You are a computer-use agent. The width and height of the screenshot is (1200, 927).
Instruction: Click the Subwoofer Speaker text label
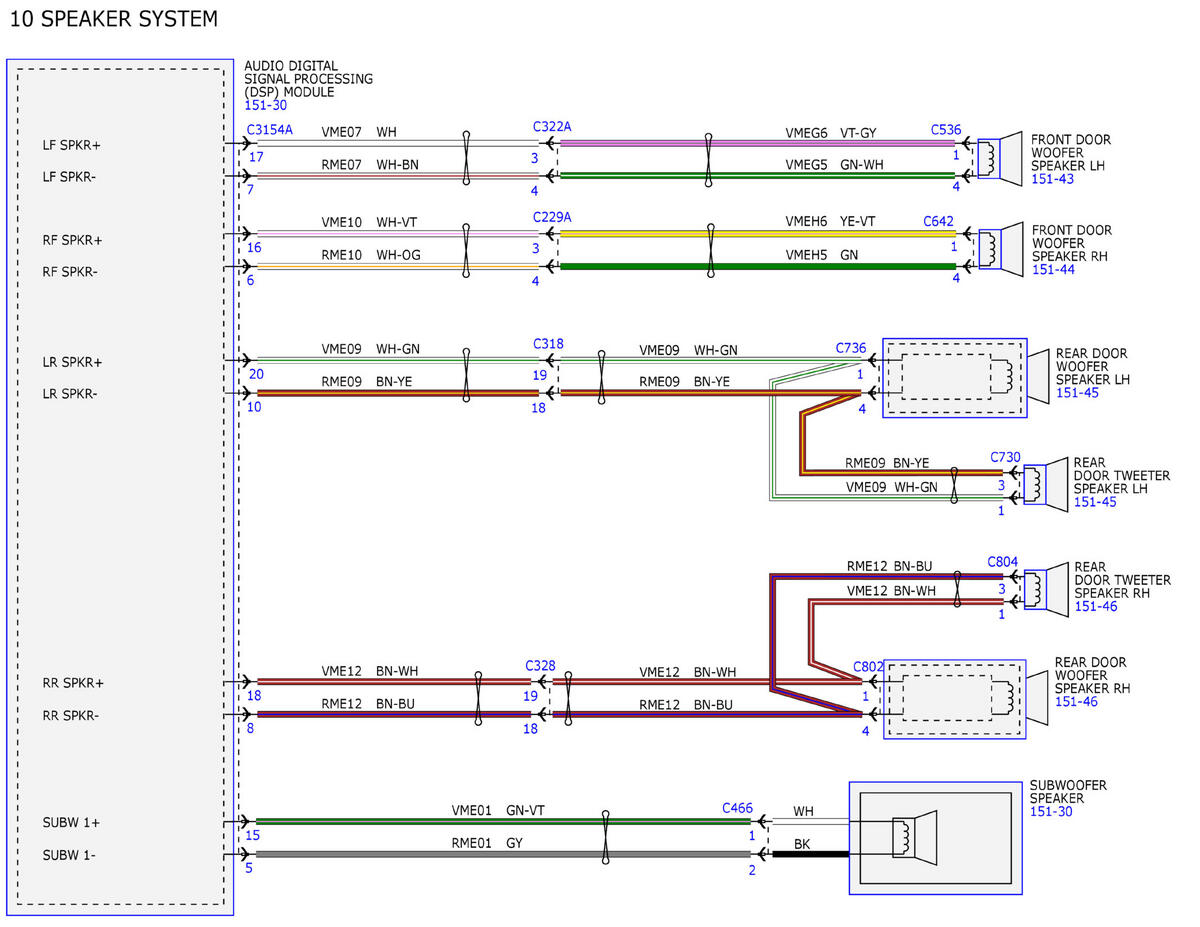[x=1068, y=792]
